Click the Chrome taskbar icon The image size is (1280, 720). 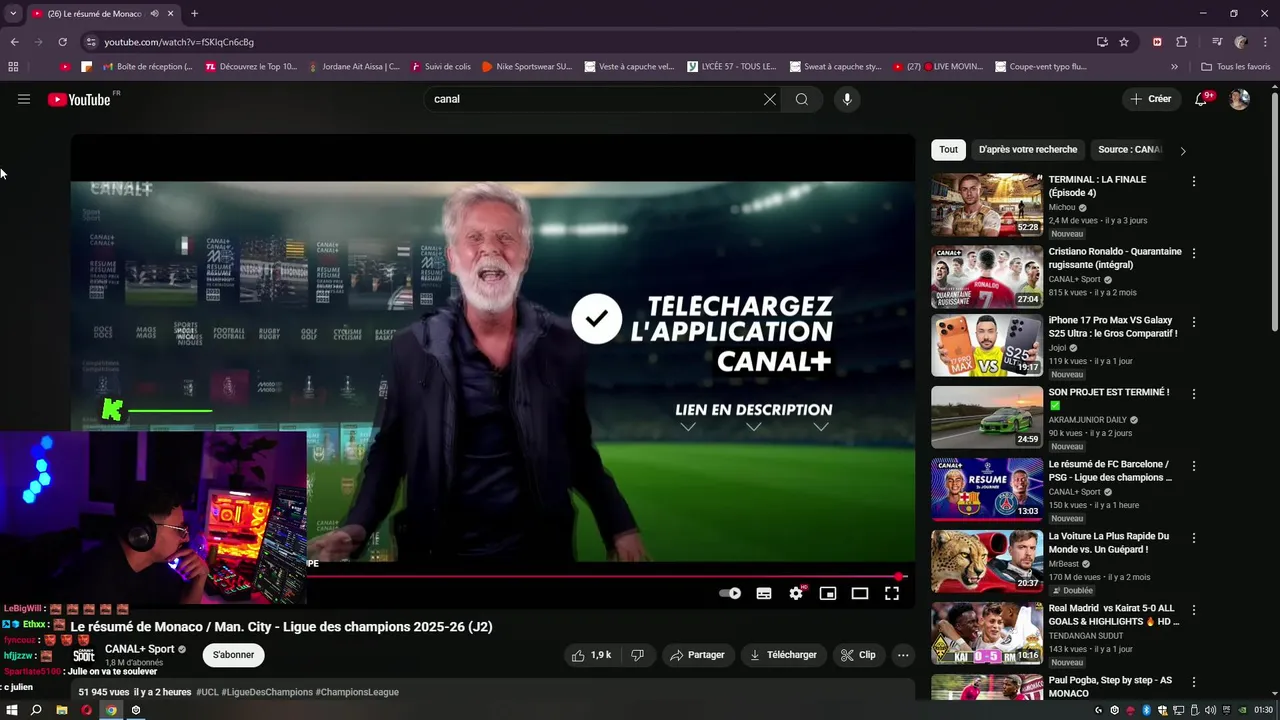[x=111, y=710]
